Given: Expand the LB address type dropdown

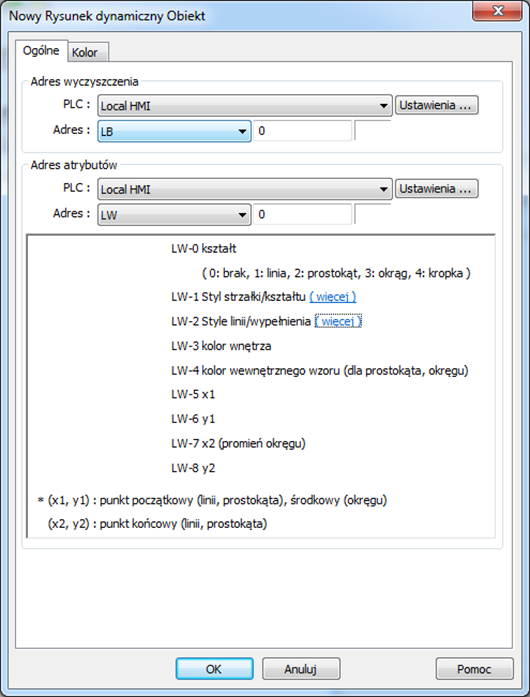Looking at the screenshot, I should click(174, 131).
